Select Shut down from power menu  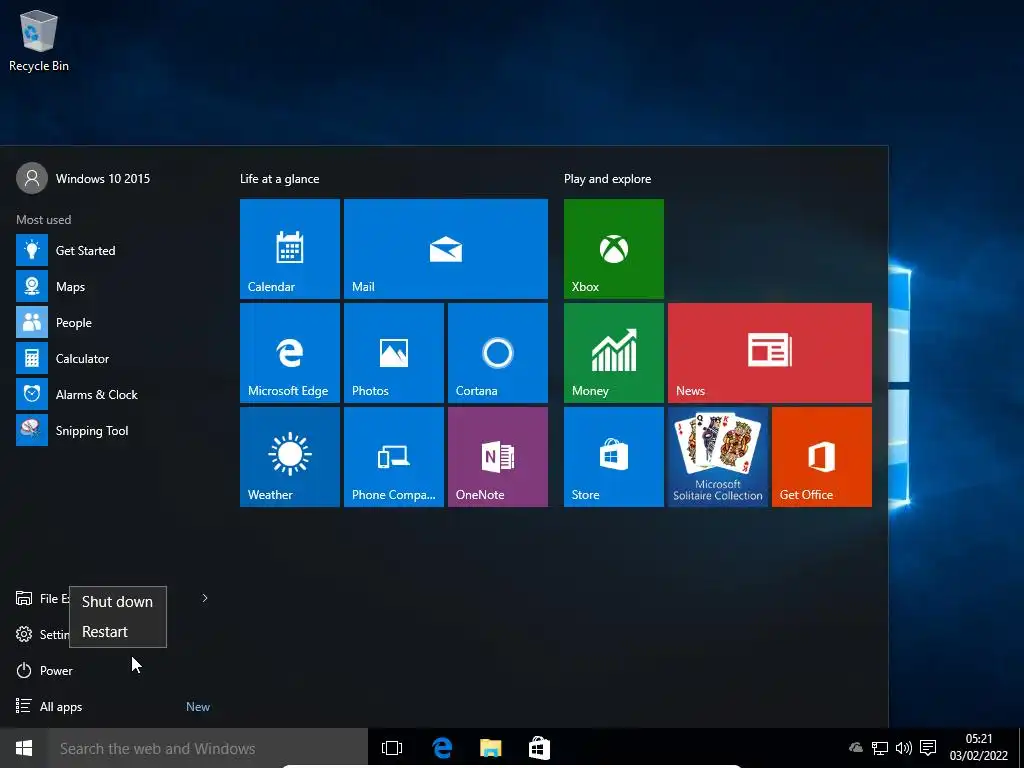coord(118,601)
